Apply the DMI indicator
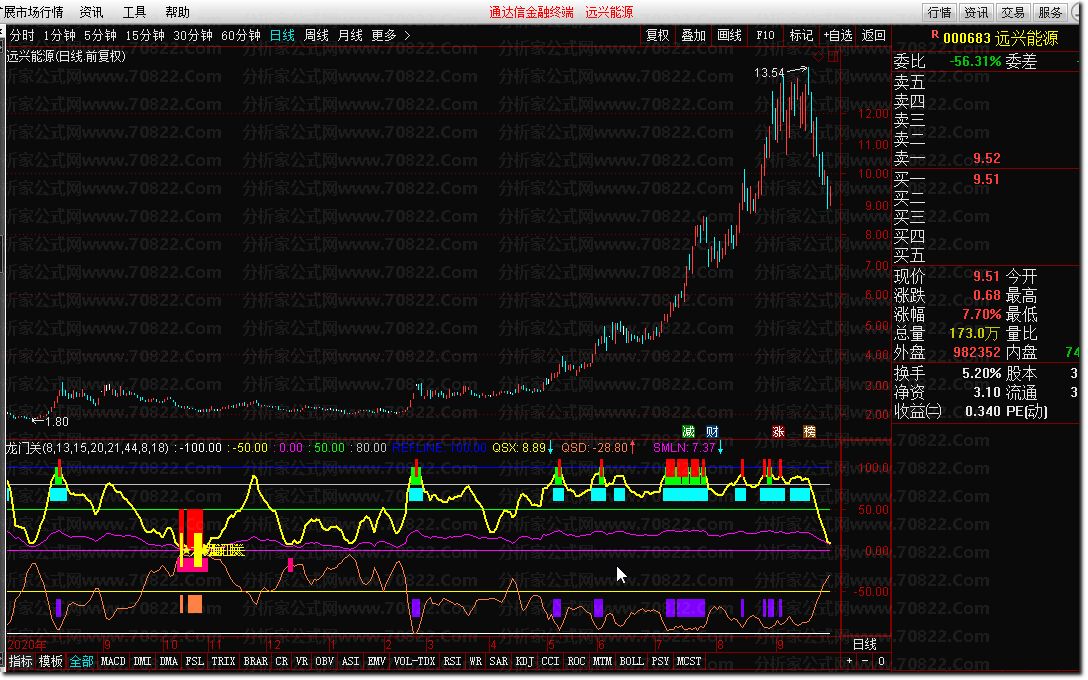Screen dimensions: 1088x680 (x=142, y=661)
